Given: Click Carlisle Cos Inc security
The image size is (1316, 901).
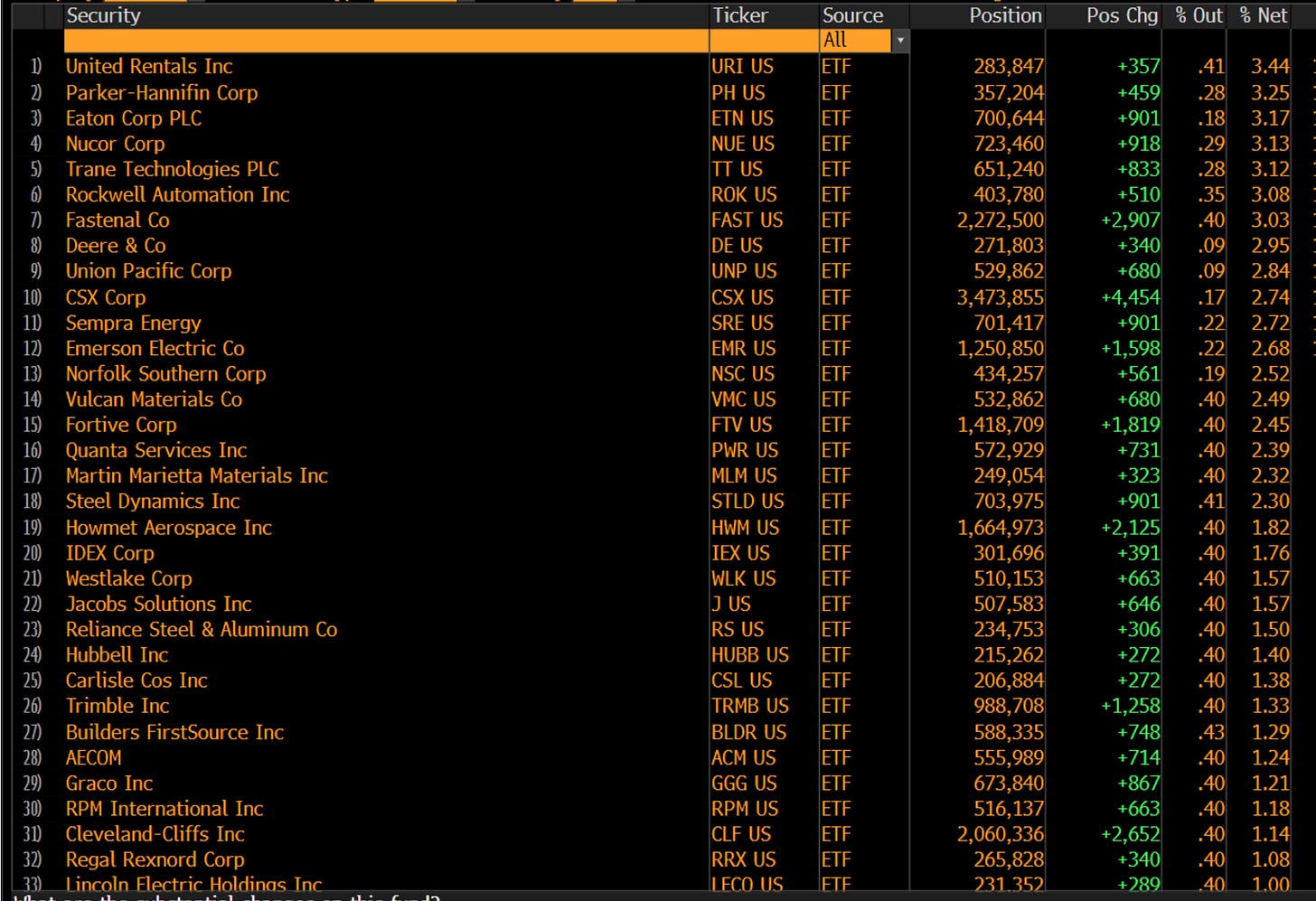Looking at the screenshot, I should click(136, 680).
